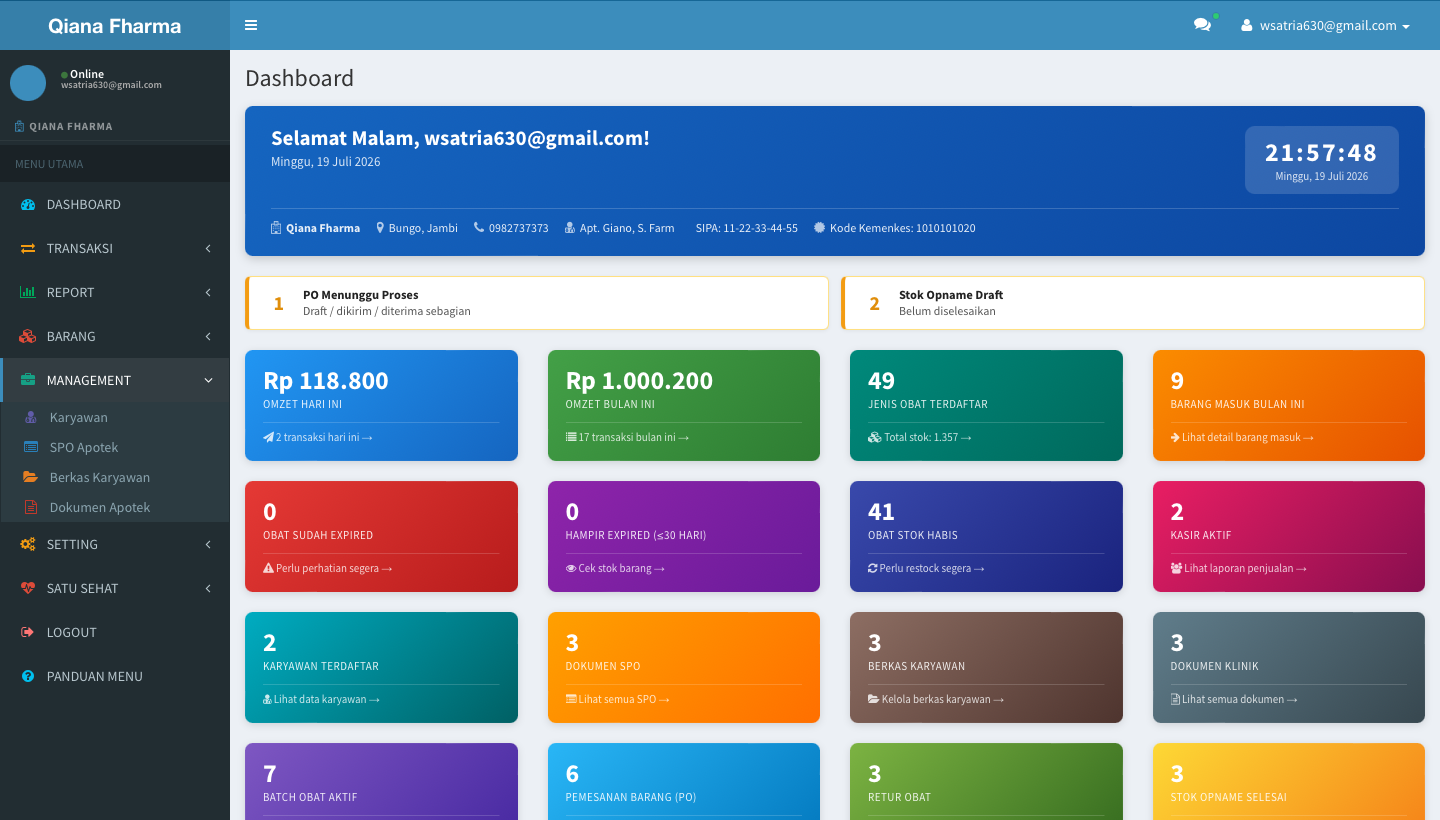Click the Logout exit icon

click(x=28, y=632)
